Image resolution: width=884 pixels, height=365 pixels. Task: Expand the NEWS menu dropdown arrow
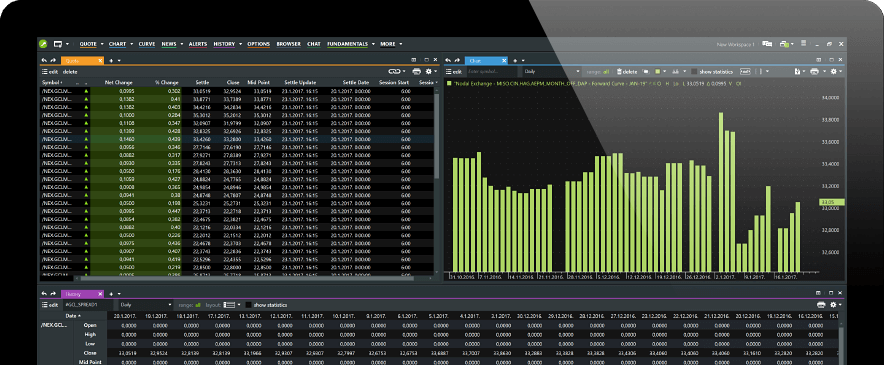click(x=182, y=44)
